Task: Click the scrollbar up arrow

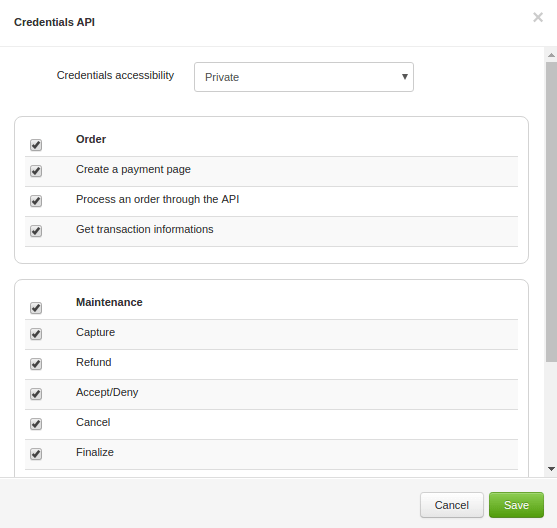Action: tap(551, 55)
